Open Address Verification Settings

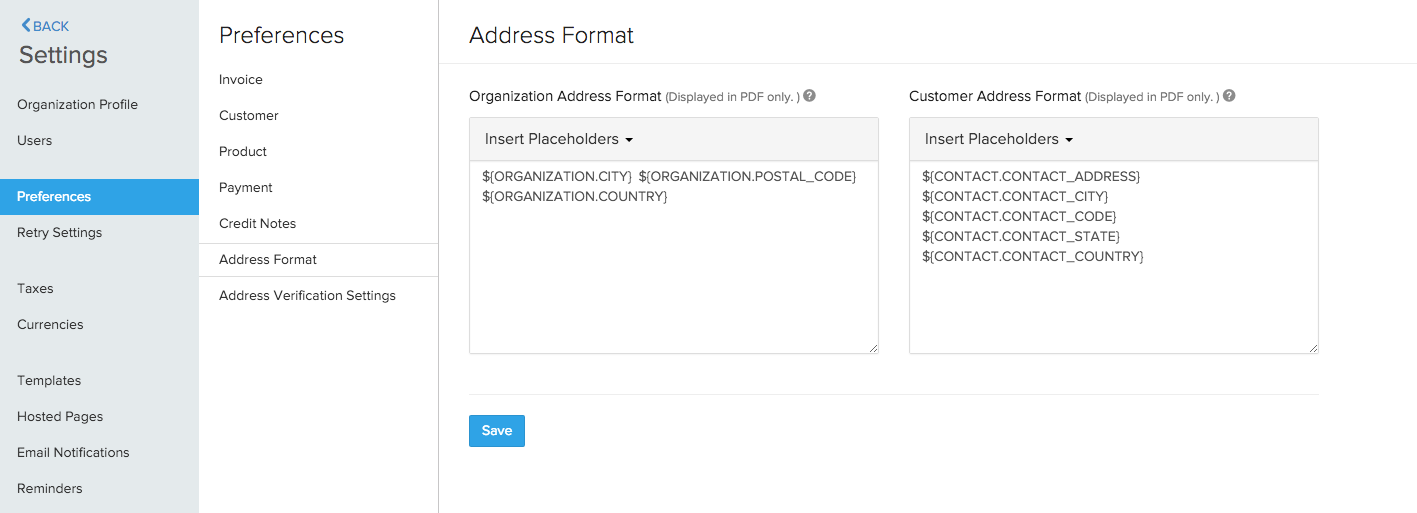pos(307,296)
